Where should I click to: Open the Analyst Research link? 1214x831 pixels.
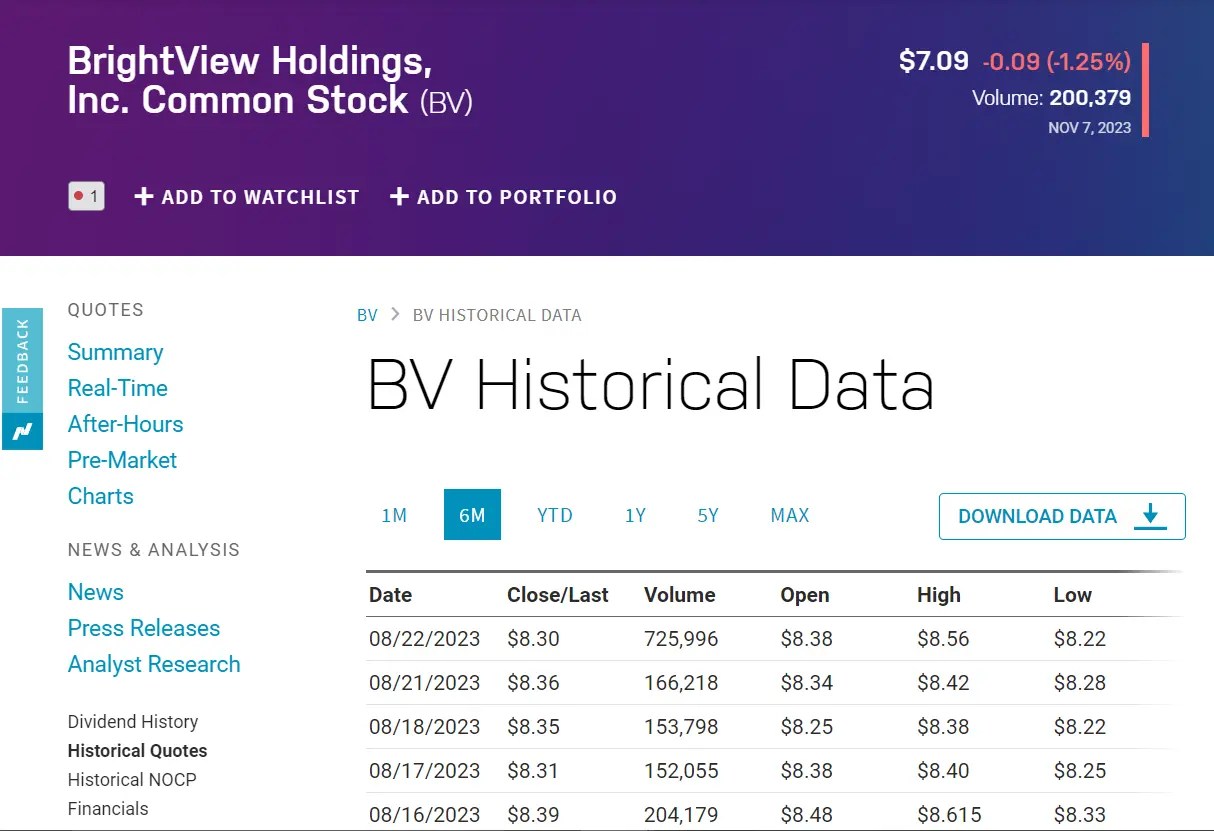pos(154,663)
